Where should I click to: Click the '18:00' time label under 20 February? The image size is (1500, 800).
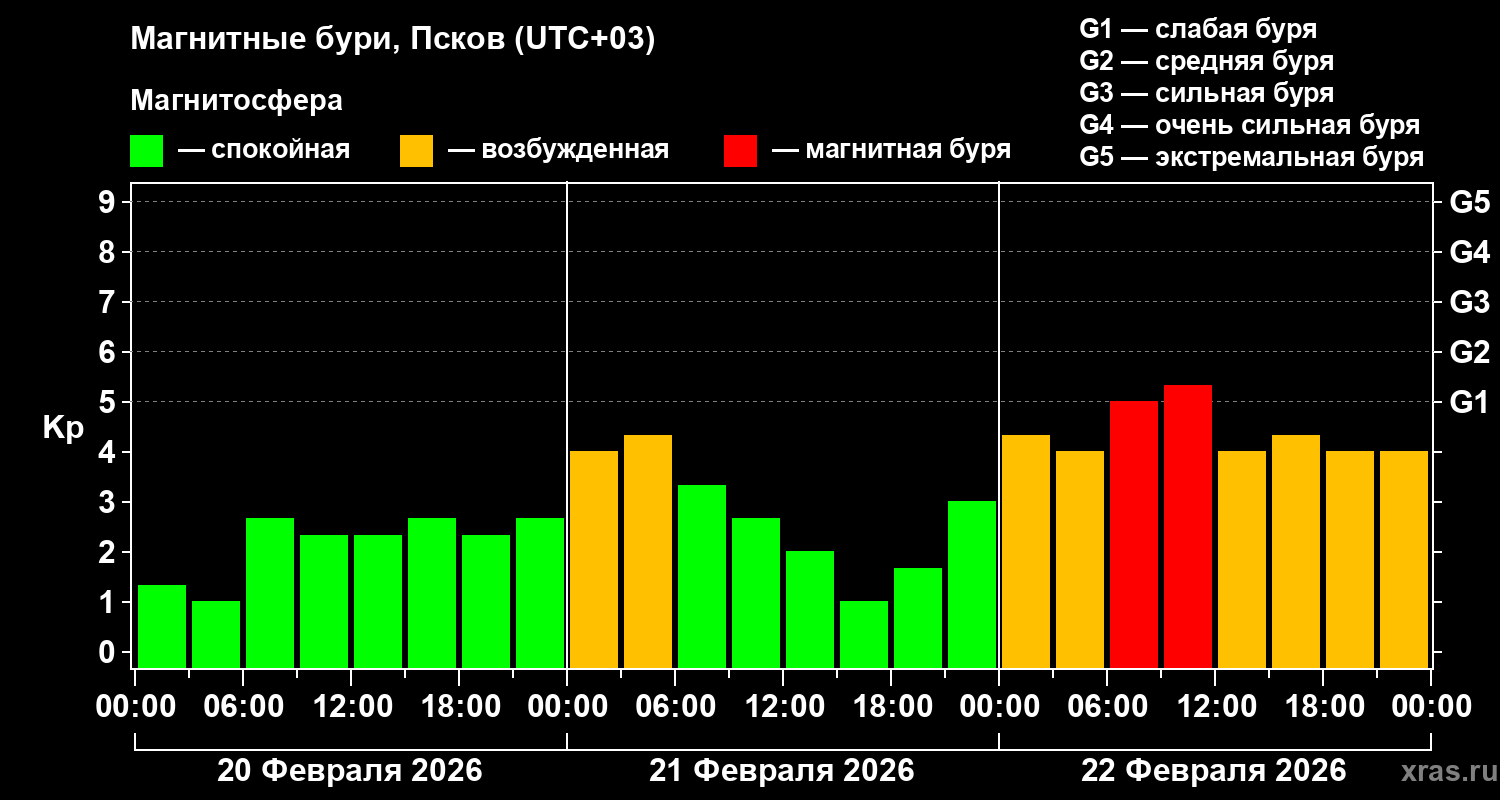click(459, 706)
